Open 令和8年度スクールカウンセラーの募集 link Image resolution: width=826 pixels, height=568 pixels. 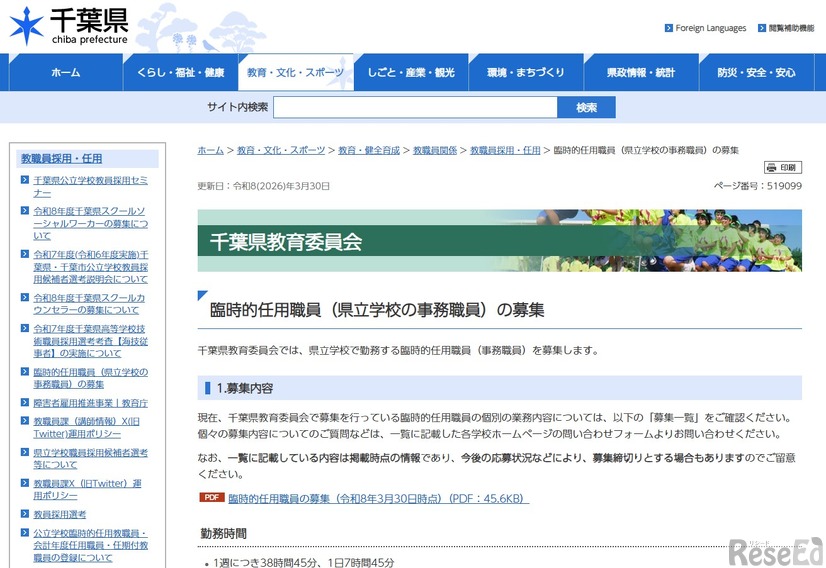pos(89,304)
